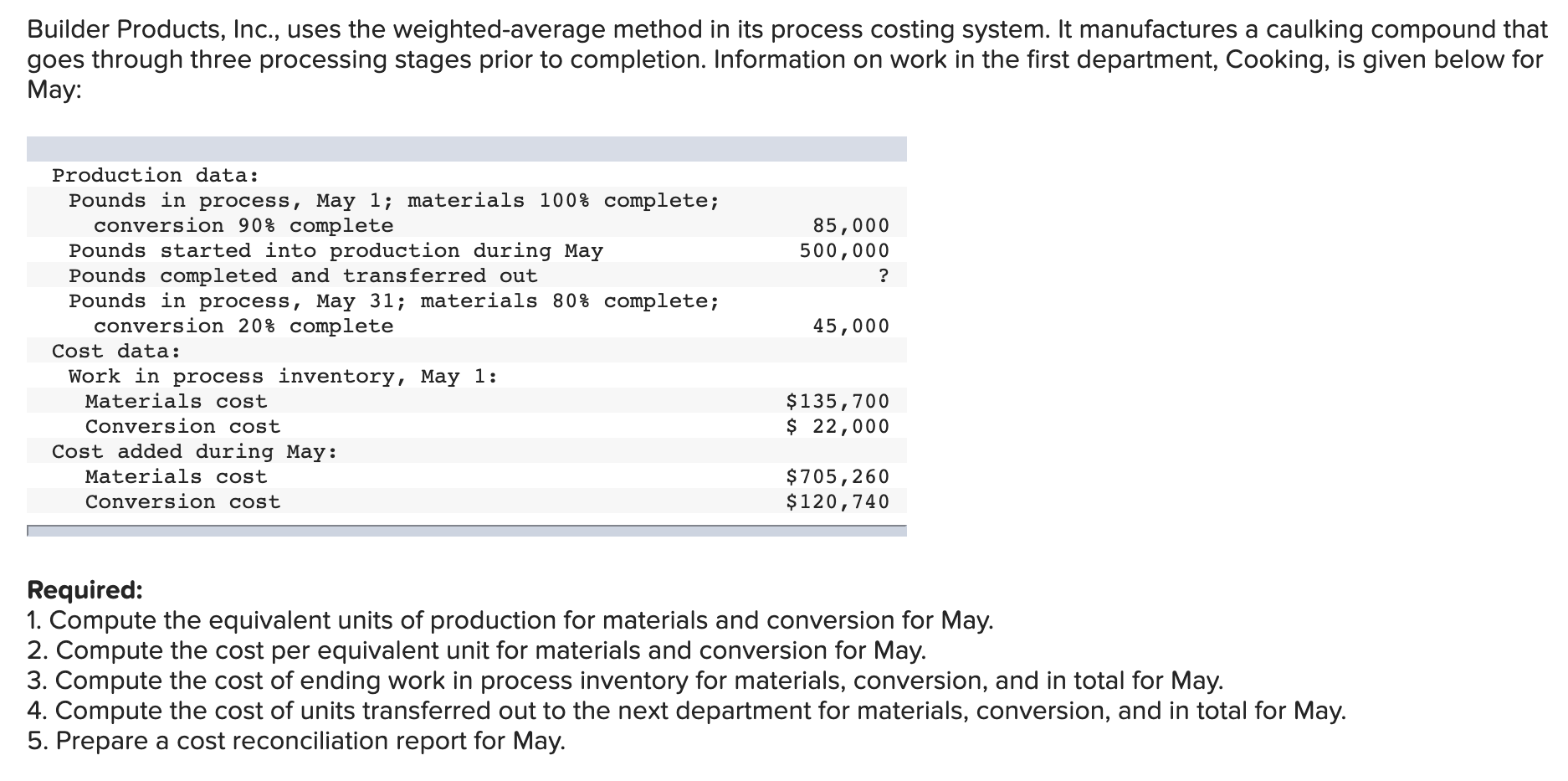Click 'Pounds started into production during May'
The height and width of the screenshot is (781, 1568).
pyautogui.click(x=336, y=250)
